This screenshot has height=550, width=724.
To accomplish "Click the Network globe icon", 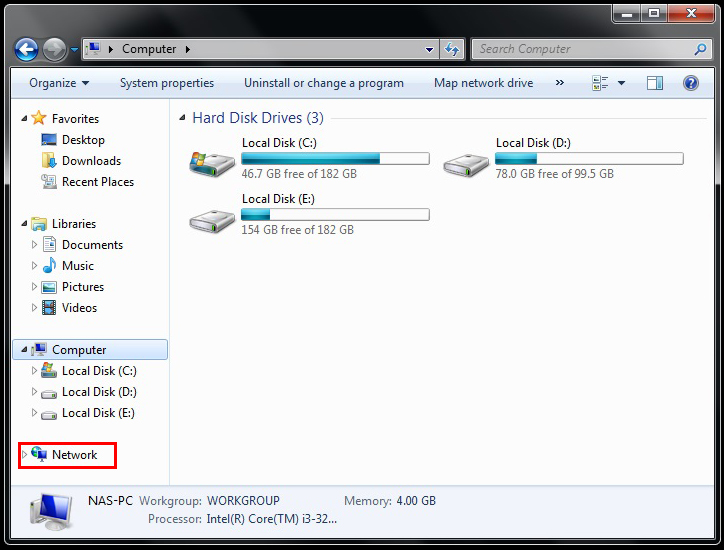I will [39, 454].
